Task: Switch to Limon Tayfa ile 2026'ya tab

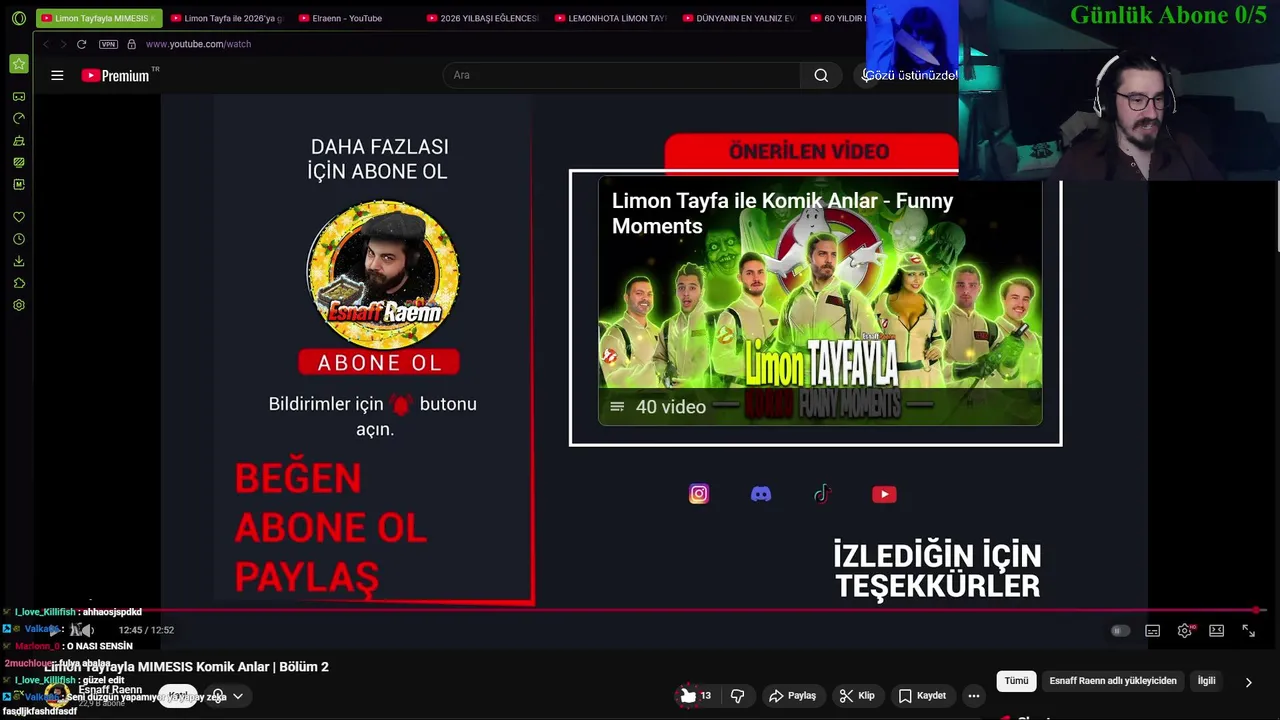Action: click(x=227, y=18)
